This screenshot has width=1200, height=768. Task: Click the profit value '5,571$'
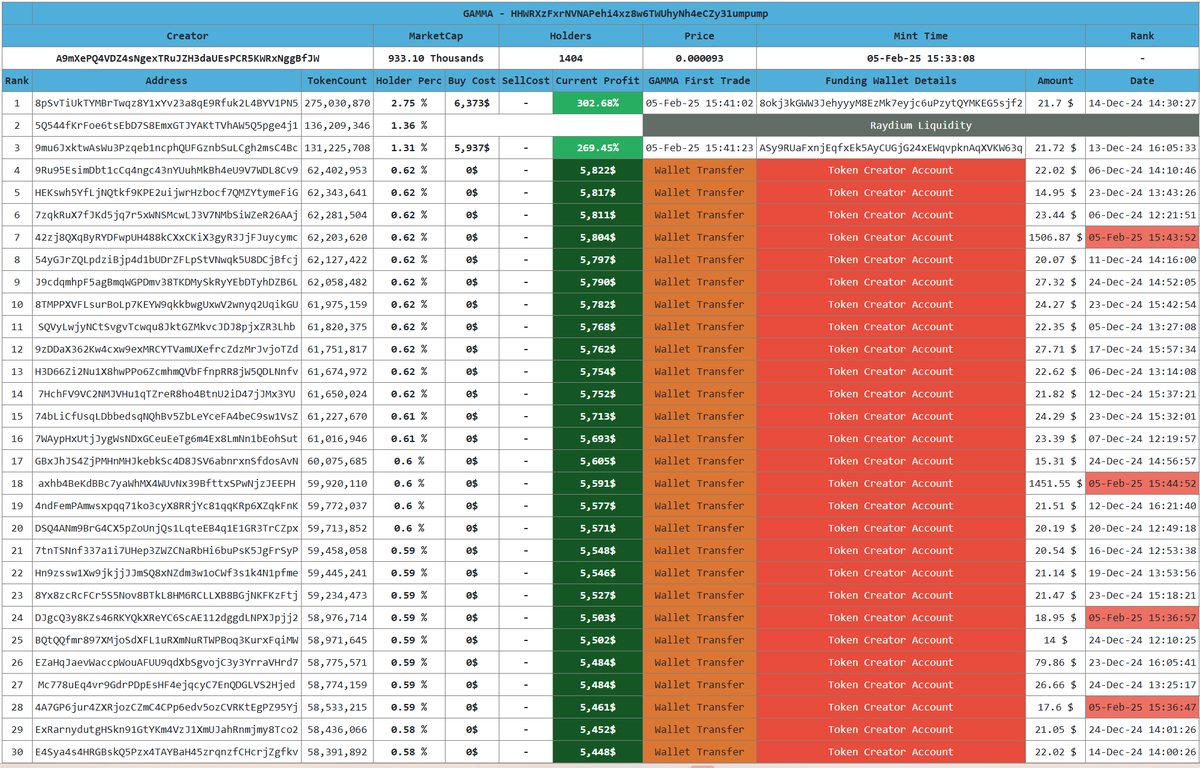pos(598,528)
